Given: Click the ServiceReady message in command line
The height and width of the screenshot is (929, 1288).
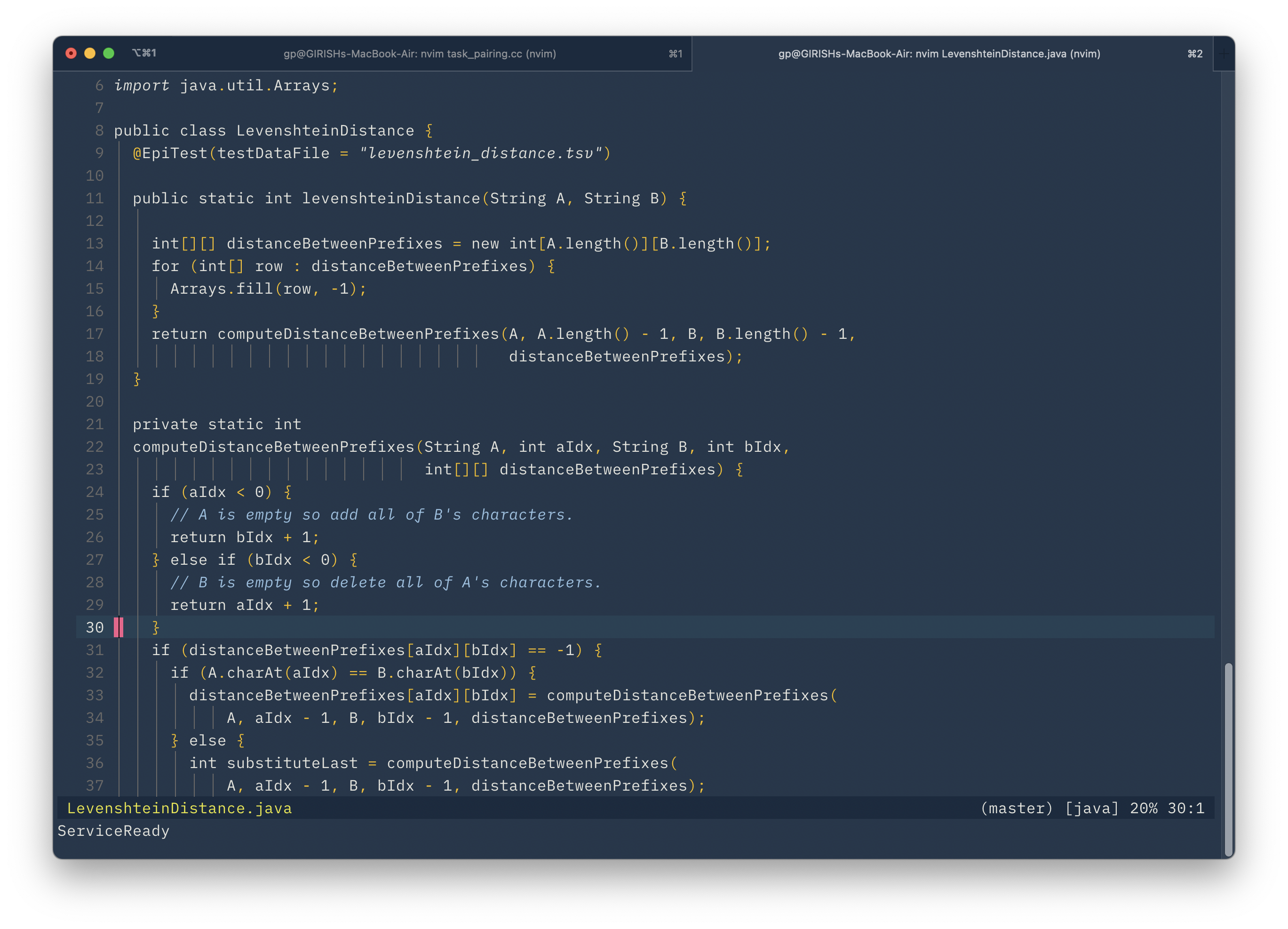Looking at the screenshot, I should click(x=113, y=831).
